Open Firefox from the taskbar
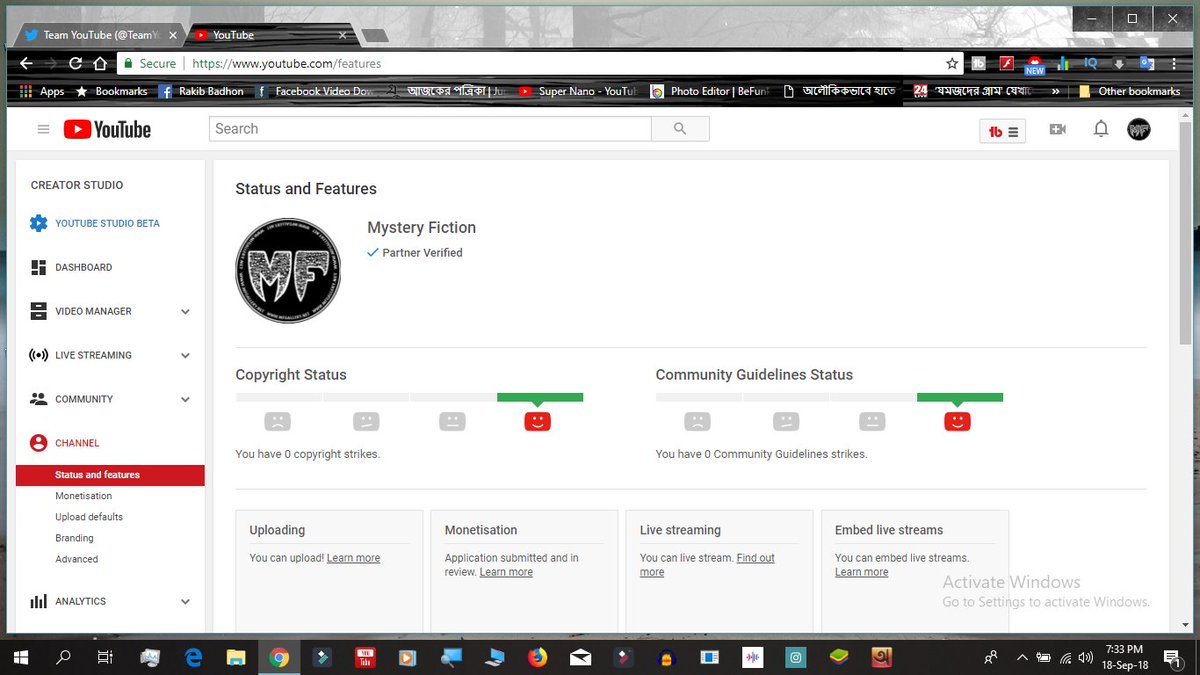The height and width of the screenshot is (675, 1200). coord(538,657)
